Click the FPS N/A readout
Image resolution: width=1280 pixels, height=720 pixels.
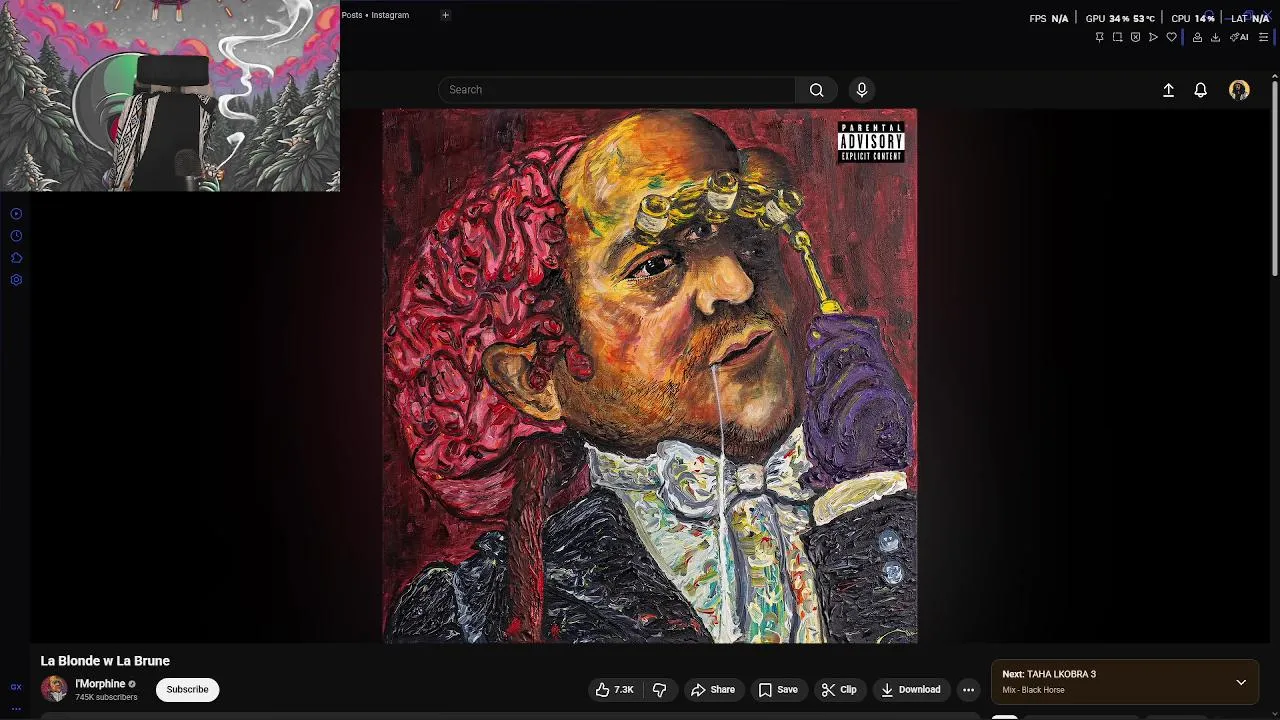pyautogui.click(x=1048, y=18)
